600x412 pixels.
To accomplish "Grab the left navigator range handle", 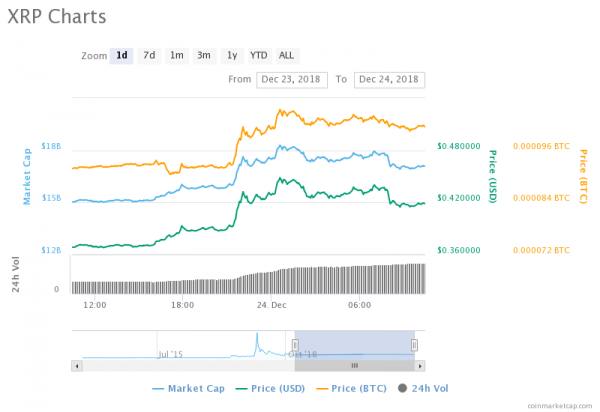I will [x=295, y=345].
